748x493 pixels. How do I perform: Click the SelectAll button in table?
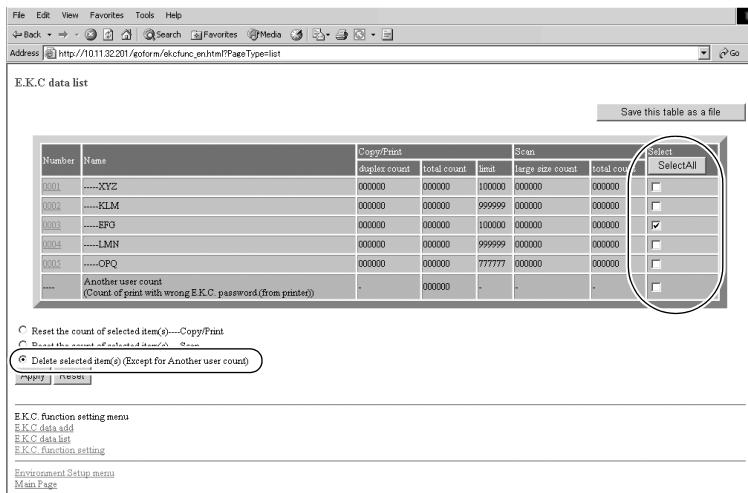(x=677, y=166)
